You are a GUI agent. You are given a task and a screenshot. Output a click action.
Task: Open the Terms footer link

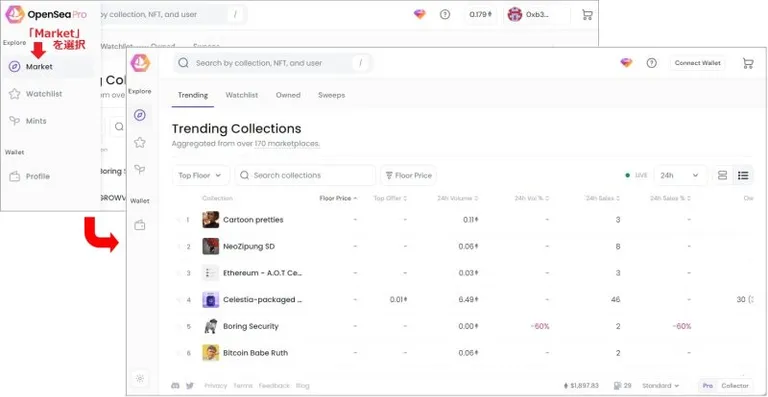click(242, 386)
